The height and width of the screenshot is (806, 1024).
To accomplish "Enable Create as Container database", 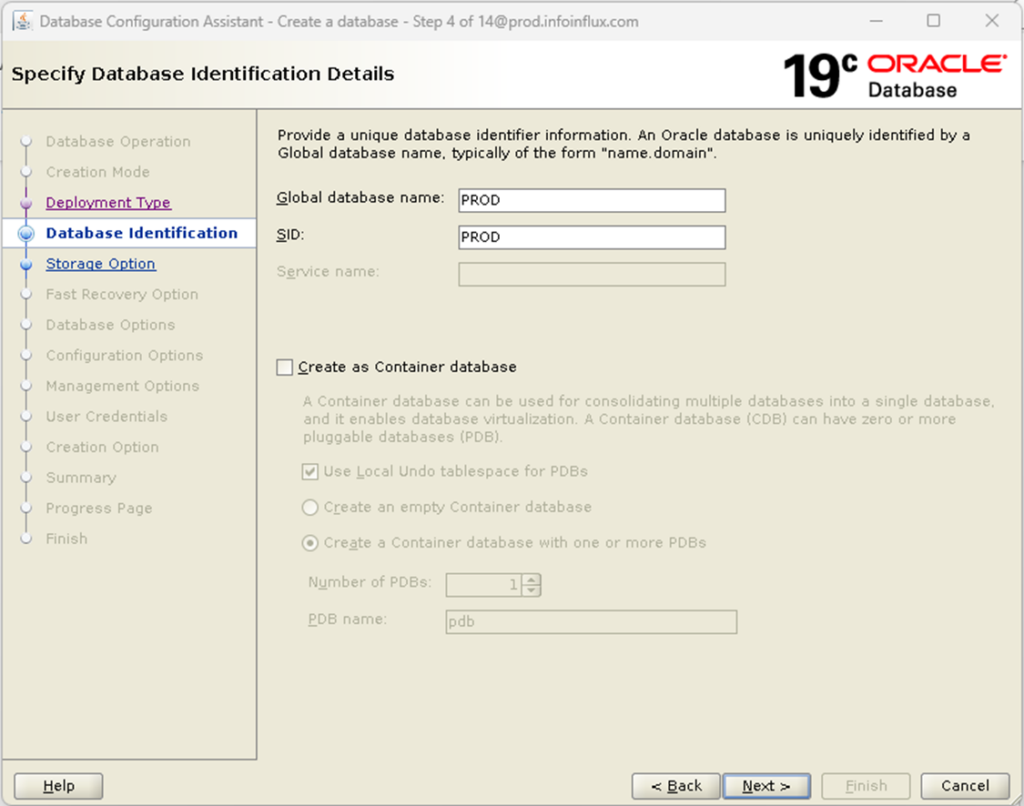I will pos(286,367).
